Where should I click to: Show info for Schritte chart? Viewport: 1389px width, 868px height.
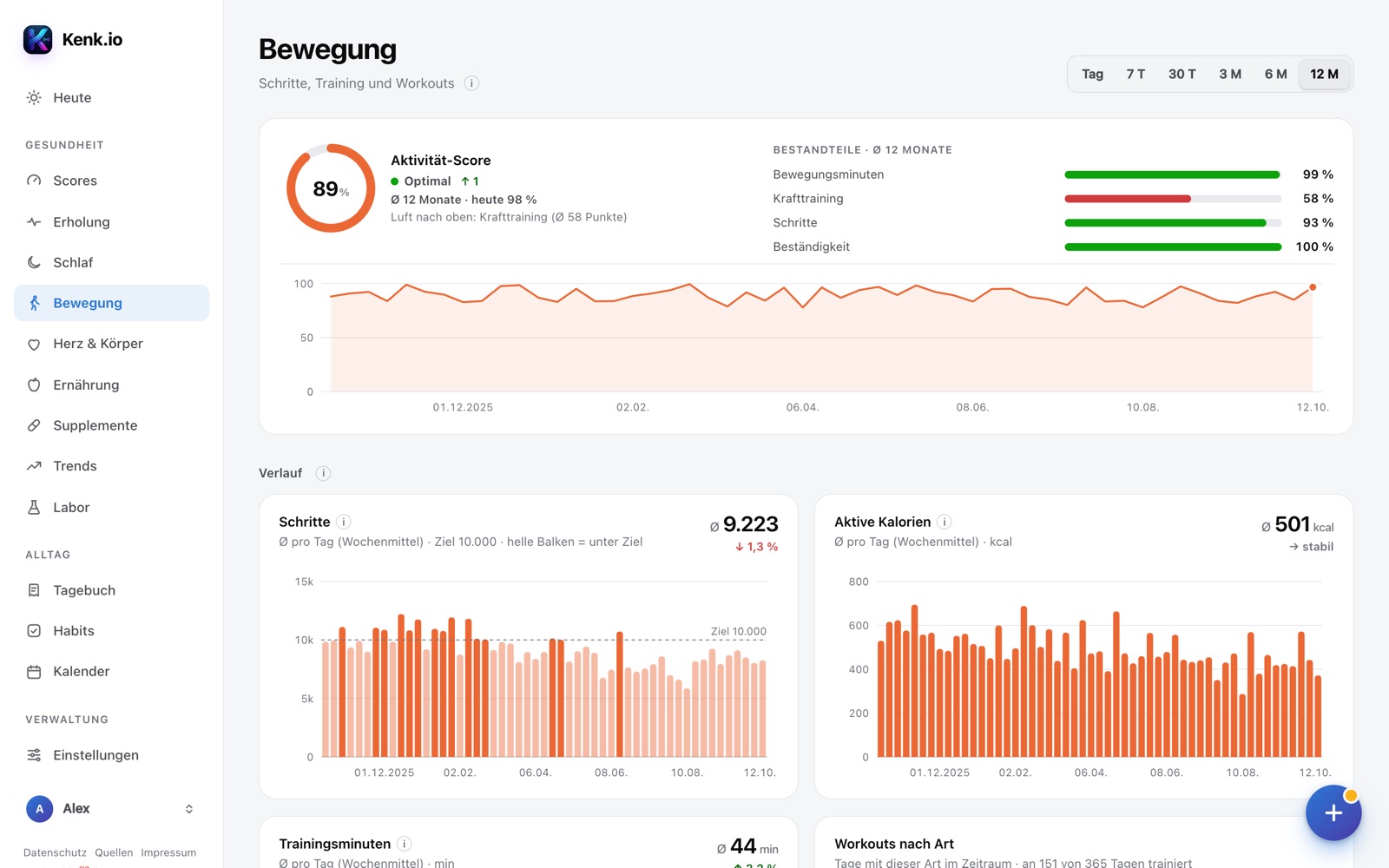(x=344, y=522)
